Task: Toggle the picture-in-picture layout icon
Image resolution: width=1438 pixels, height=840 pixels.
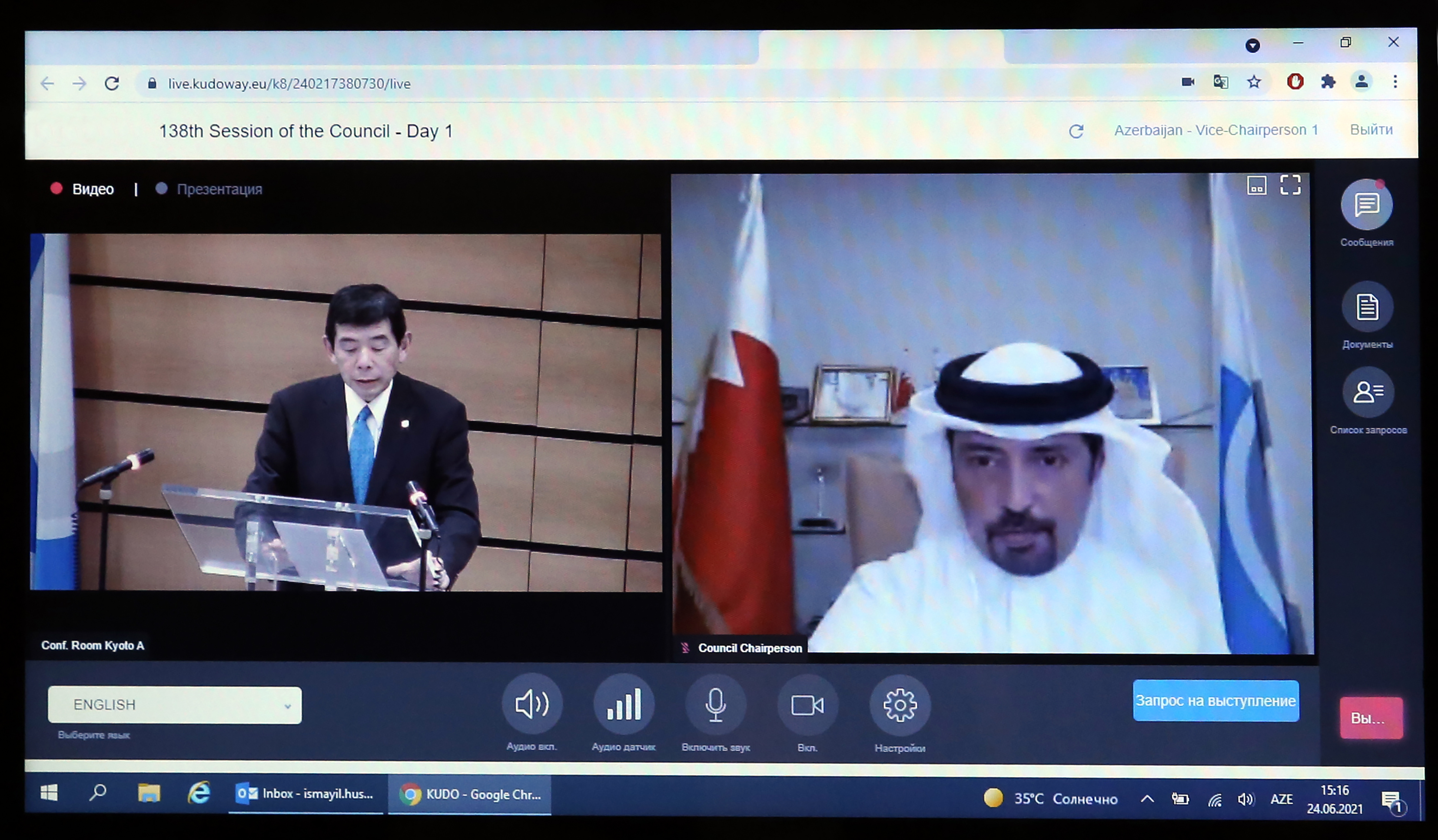Action: 1257,185
